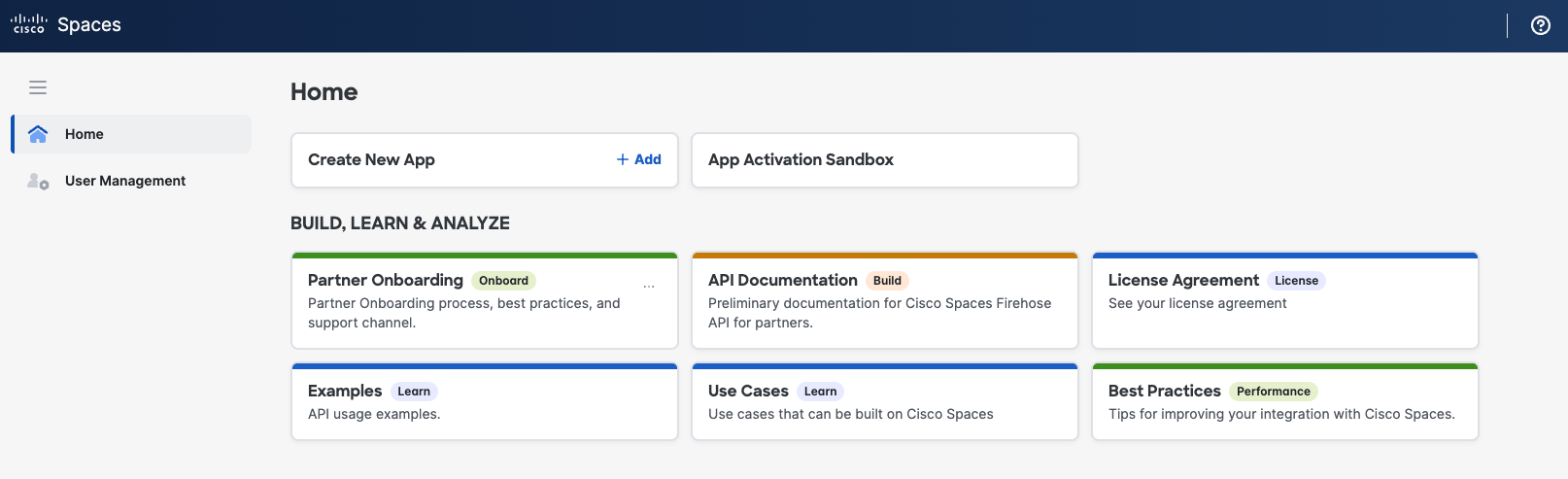Screen dimensions: 1568x479
Task: Click the Cisco logo in header
Action: coord(28,24)
